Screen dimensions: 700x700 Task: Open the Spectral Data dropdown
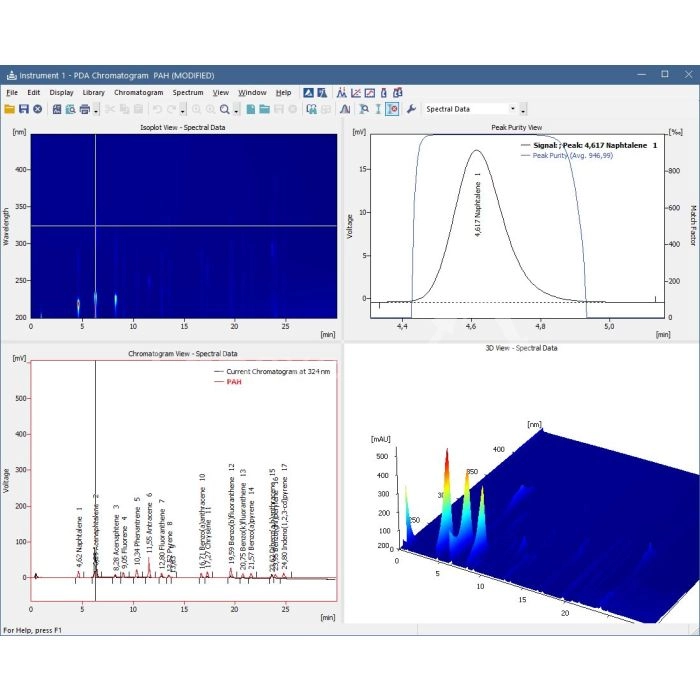point(513,109)
